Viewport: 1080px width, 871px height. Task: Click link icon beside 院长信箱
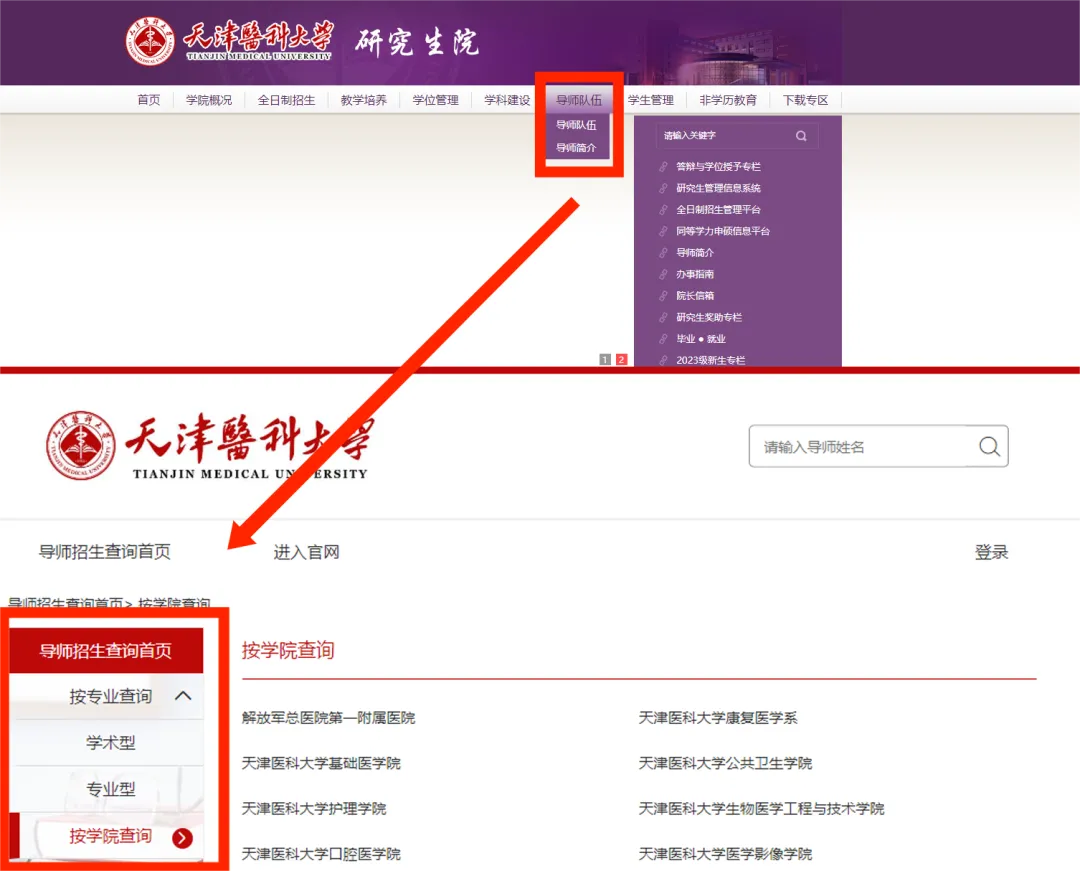[663, 295]
